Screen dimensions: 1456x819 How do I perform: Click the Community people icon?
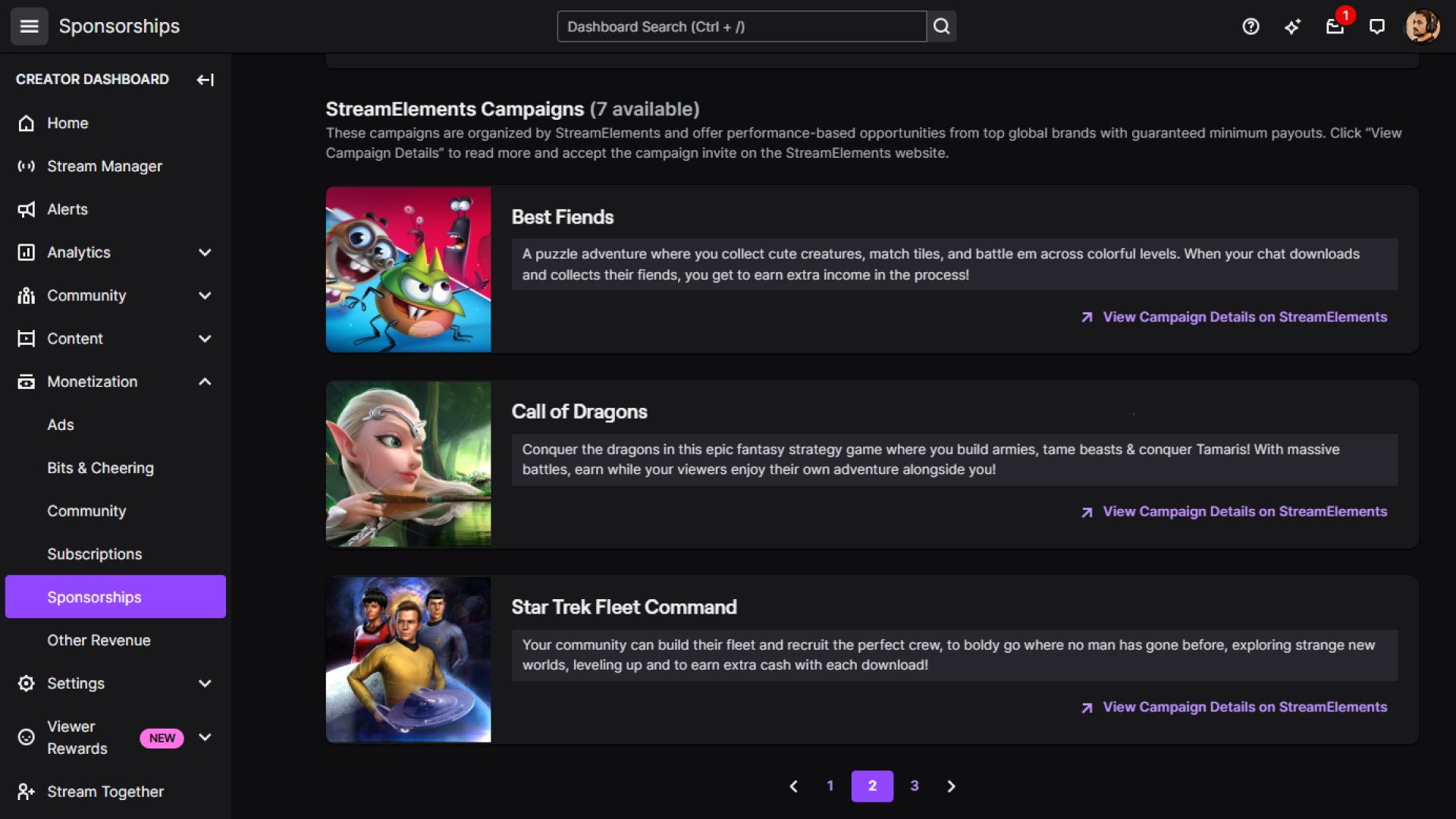coord(27,296)
